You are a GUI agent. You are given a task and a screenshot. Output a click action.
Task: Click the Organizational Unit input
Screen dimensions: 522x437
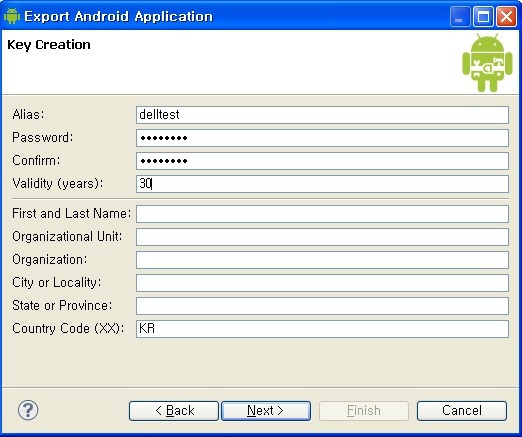point(322,237)
